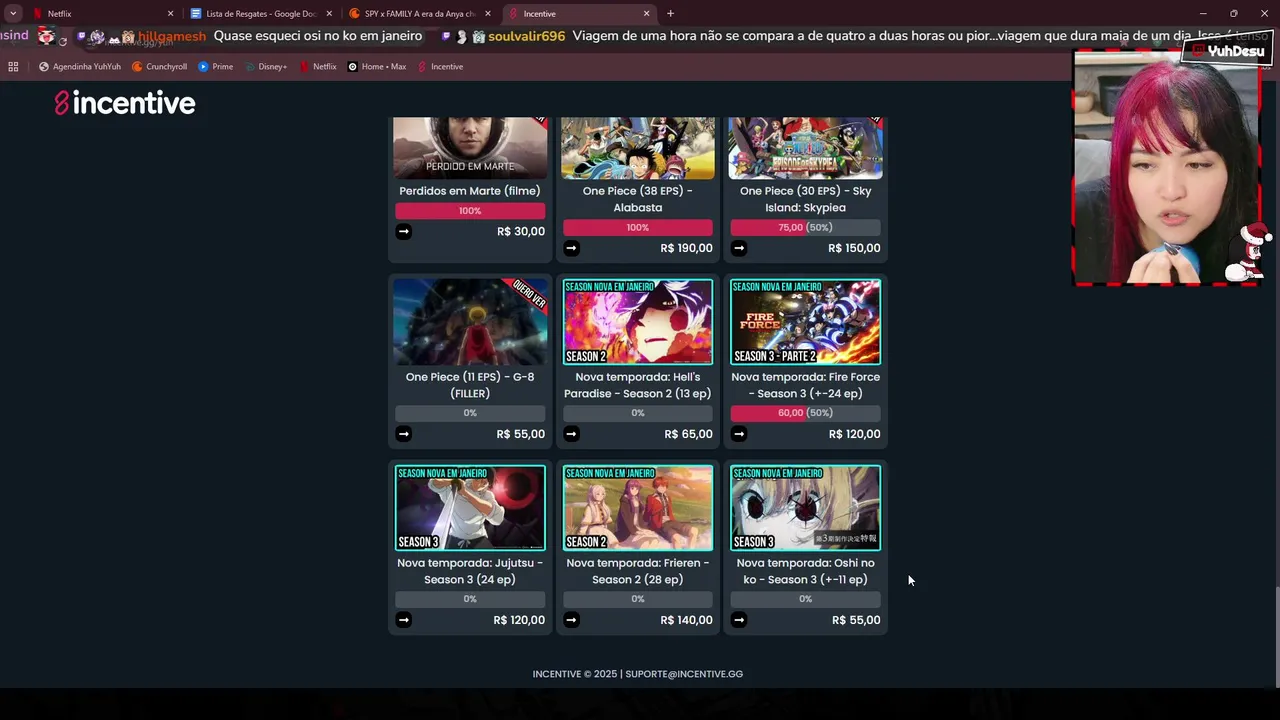This screenshot has width=1280, height=720.
Task: Click hillgamesh username in chat ticker
Action: [x=172, y=36]
